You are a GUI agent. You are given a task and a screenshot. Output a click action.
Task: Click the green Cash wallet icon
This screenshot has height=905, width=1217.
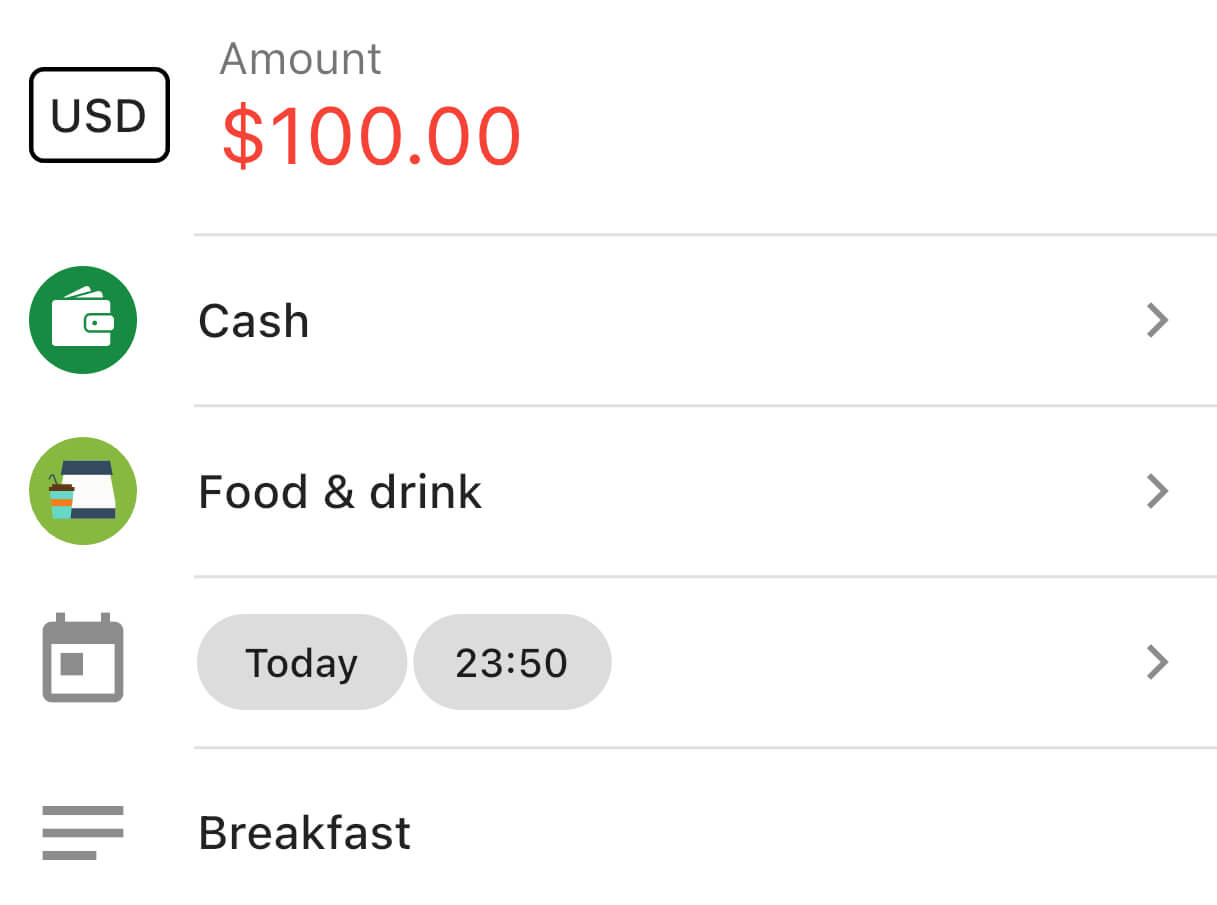pyautogui.click(x=83, y=320)
